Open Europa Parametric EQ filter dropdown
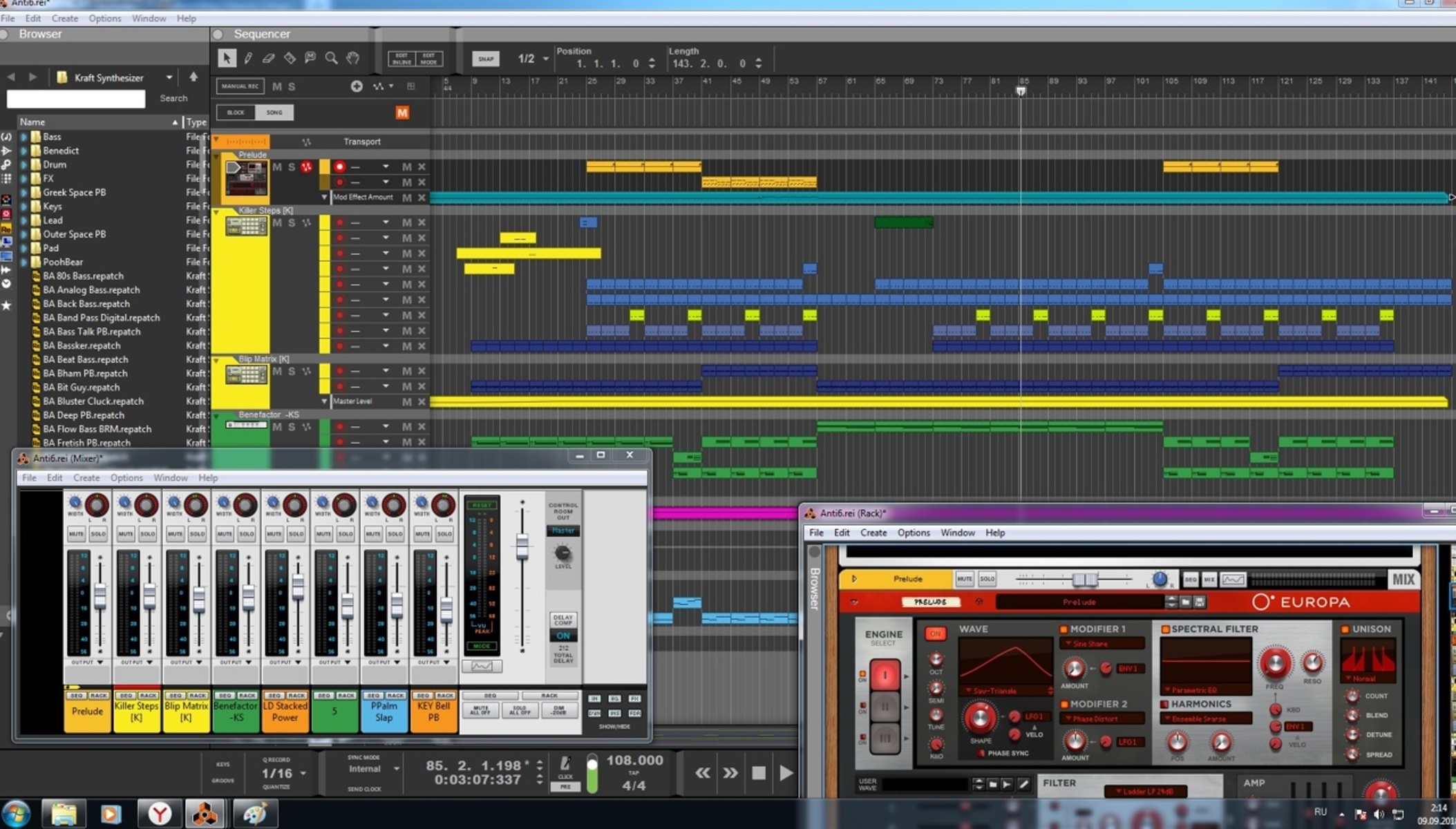 coord(1205,690)
